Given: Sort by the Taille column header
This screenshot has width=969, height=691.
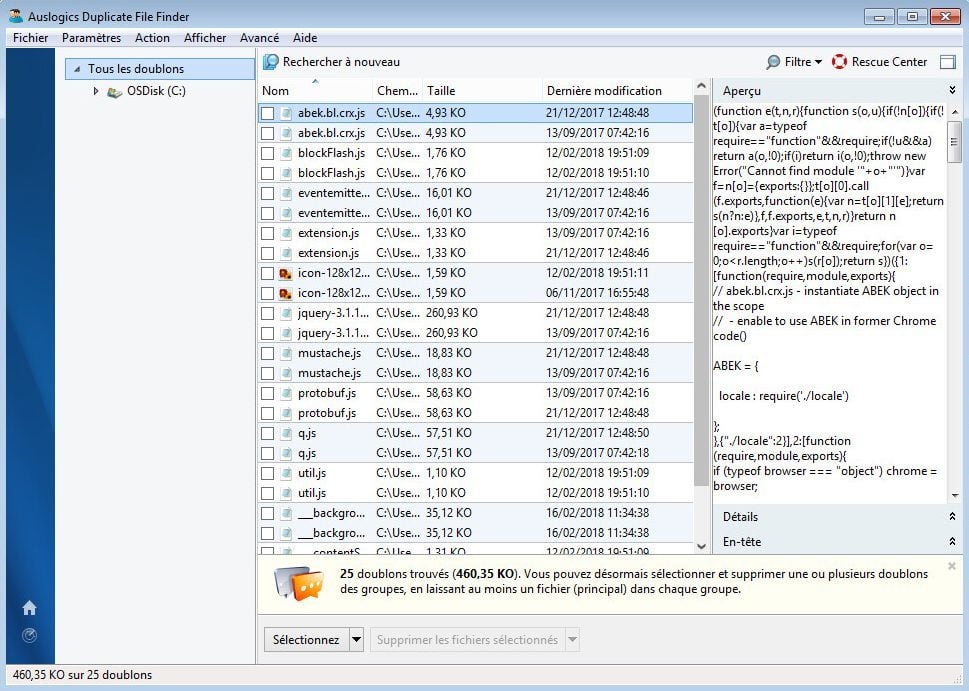Looking at the screenshot, I should coord(440,91).
